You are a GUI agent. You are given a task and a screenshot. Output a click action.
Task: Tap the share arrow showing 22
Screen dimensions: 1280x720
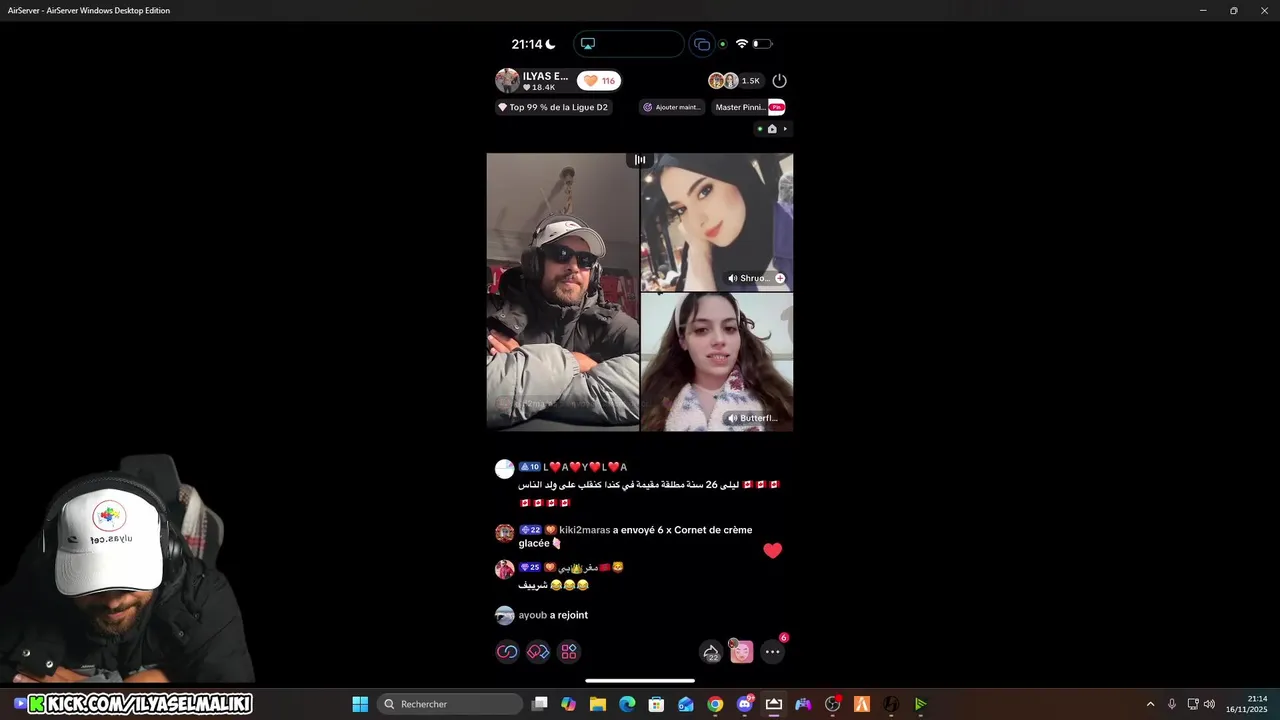click(711, 652)
